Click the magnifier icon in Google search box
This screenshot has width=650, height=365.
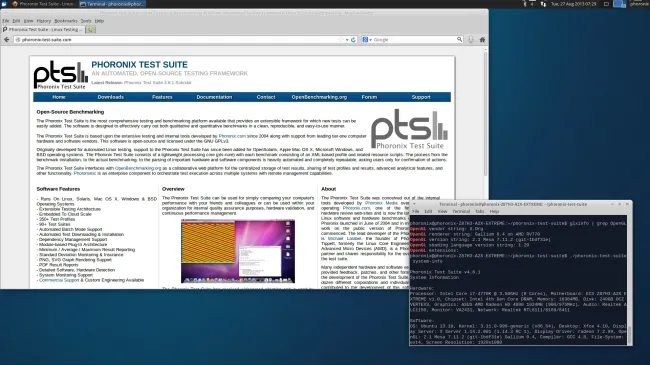point(459,39)
